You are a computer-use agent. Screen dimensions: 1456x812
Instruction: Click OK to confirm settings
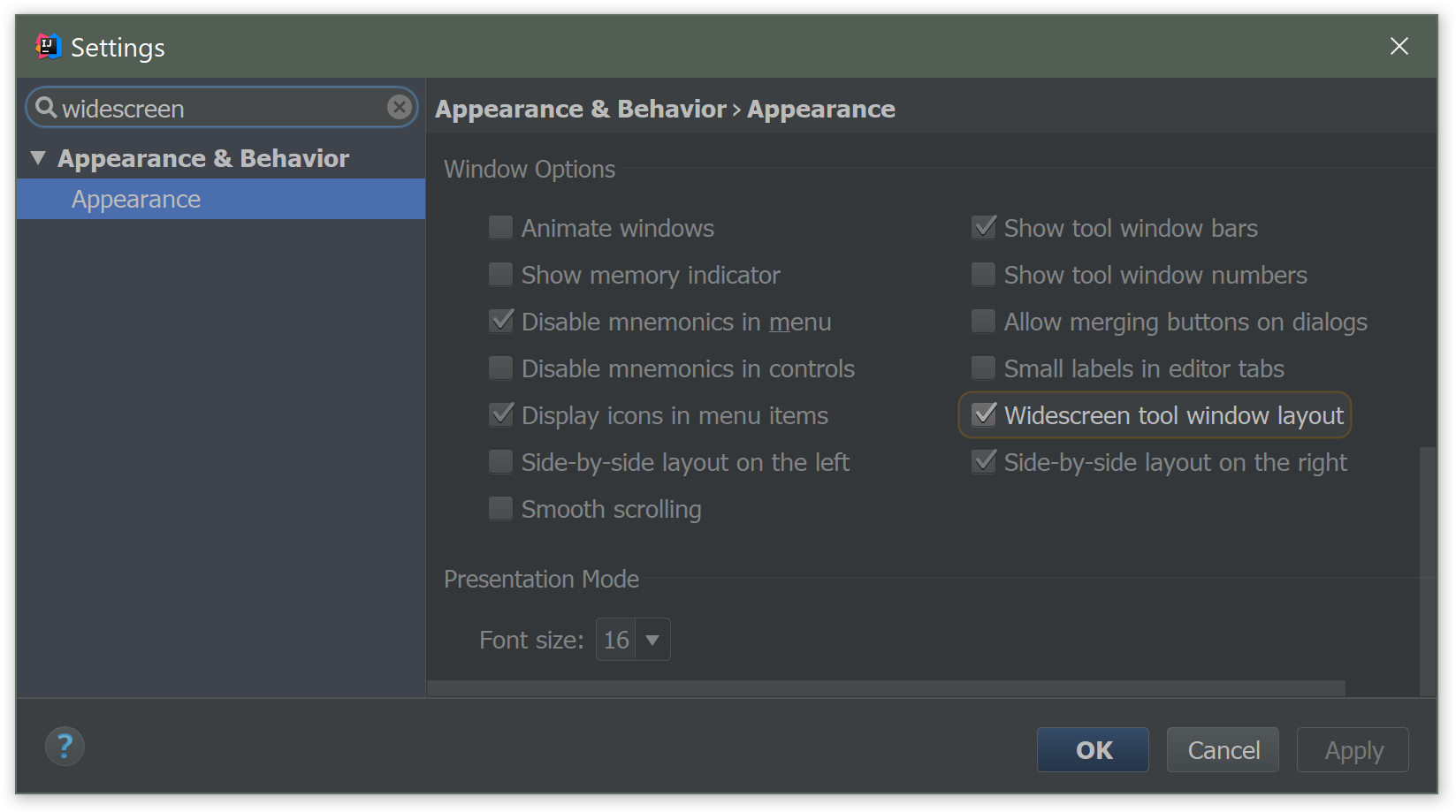(x=1093, y=750)
